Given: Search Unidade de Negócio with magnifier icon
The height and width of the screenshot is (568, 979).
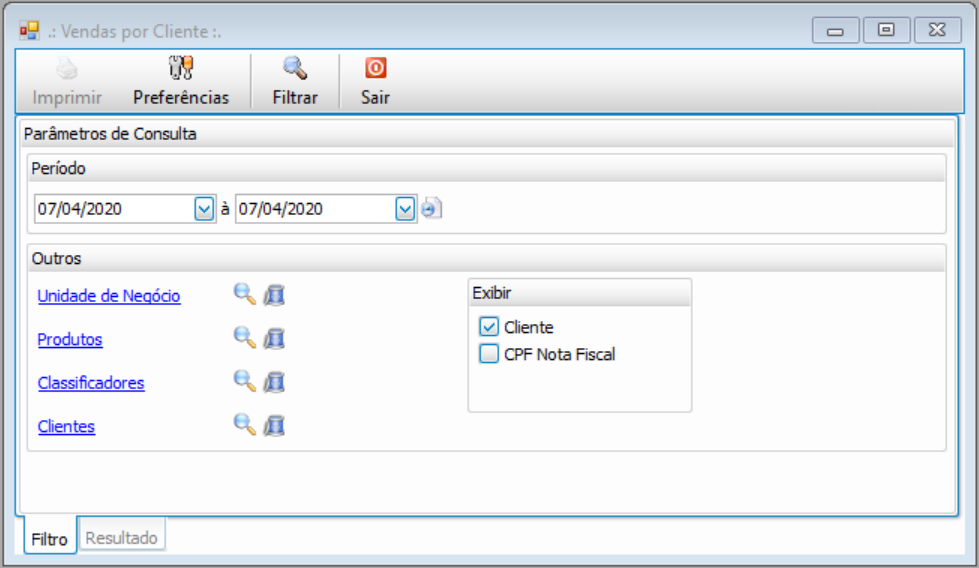Looking at the screenshot, I should click(244, 294).
